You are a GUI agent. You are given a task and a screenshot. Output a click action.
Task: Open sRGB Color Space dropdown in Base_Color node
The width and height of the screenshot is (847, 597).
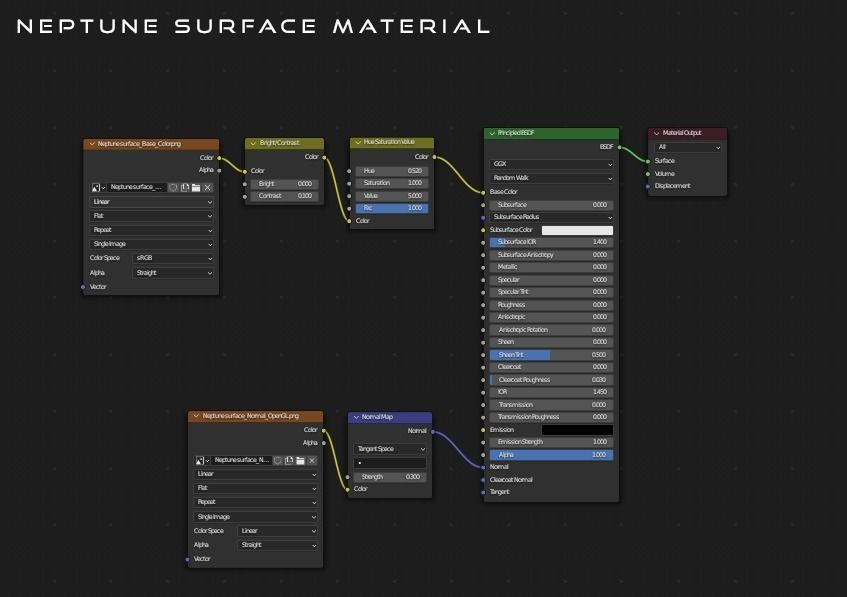point(173,258)
